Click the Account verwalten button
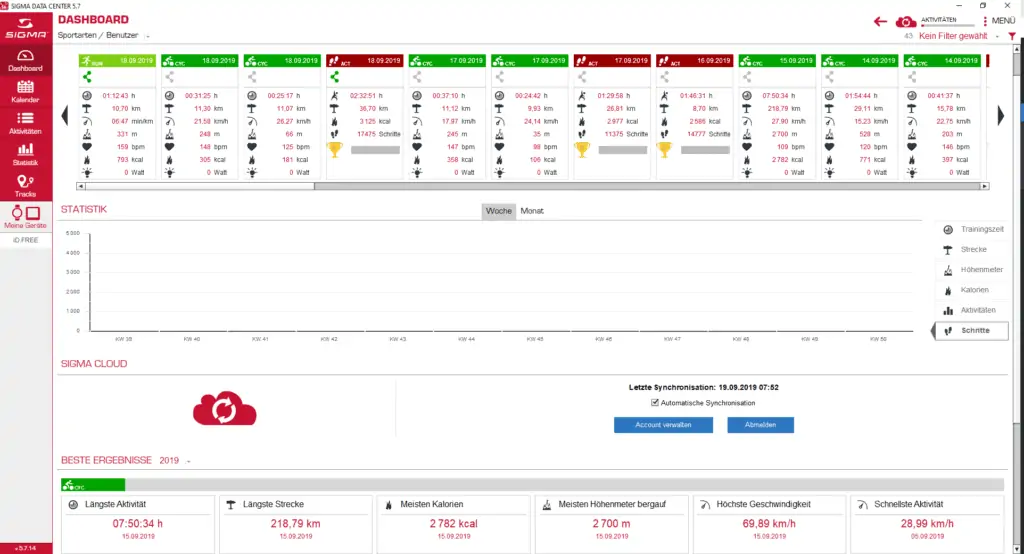Screen dimensions: 1024x554 [663, 425]
